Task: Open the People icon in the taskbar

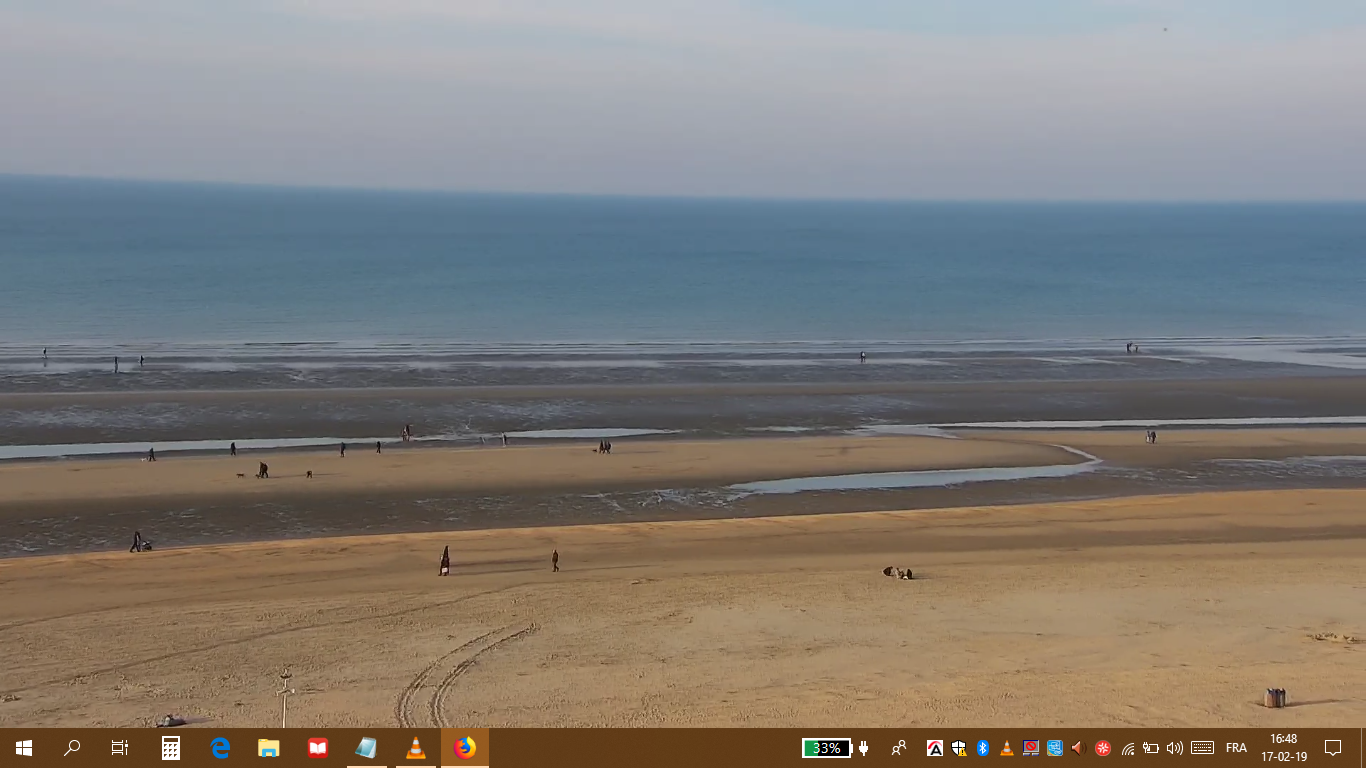Action: pyautogui.click(x=899, y=748)
